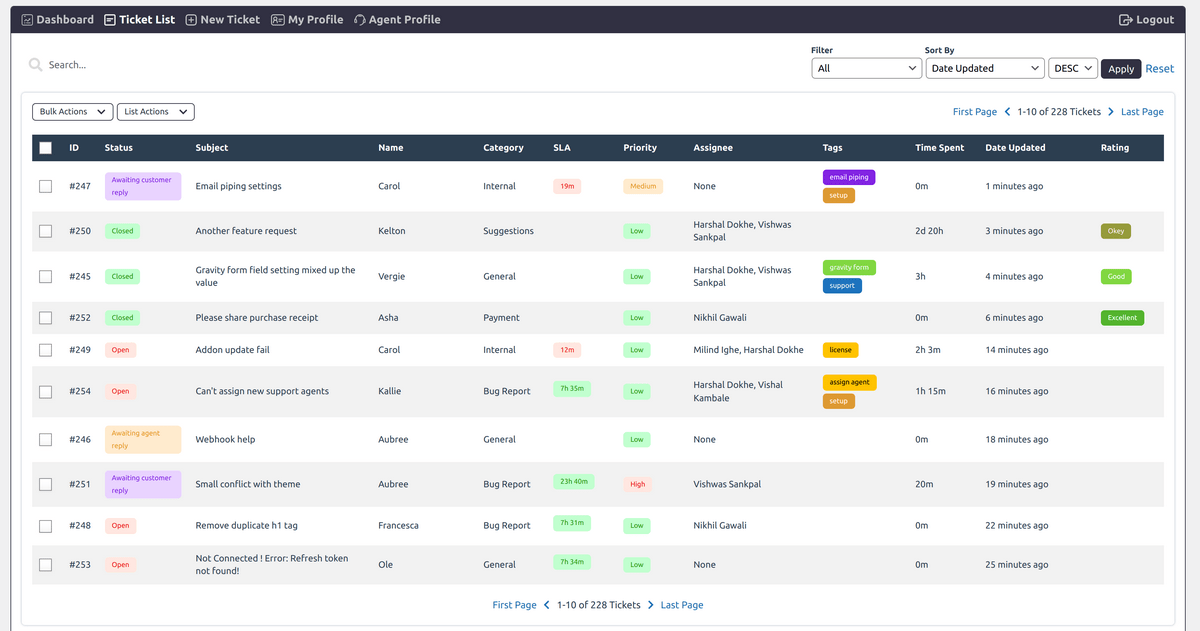Click the 'Good' rating badge

point(1116,277)
